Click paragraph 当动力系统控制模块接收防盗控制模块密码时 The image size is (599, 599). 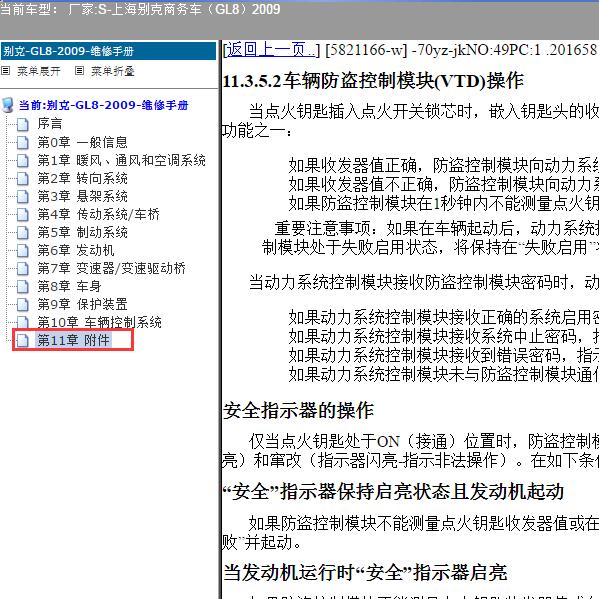(424, 283)
